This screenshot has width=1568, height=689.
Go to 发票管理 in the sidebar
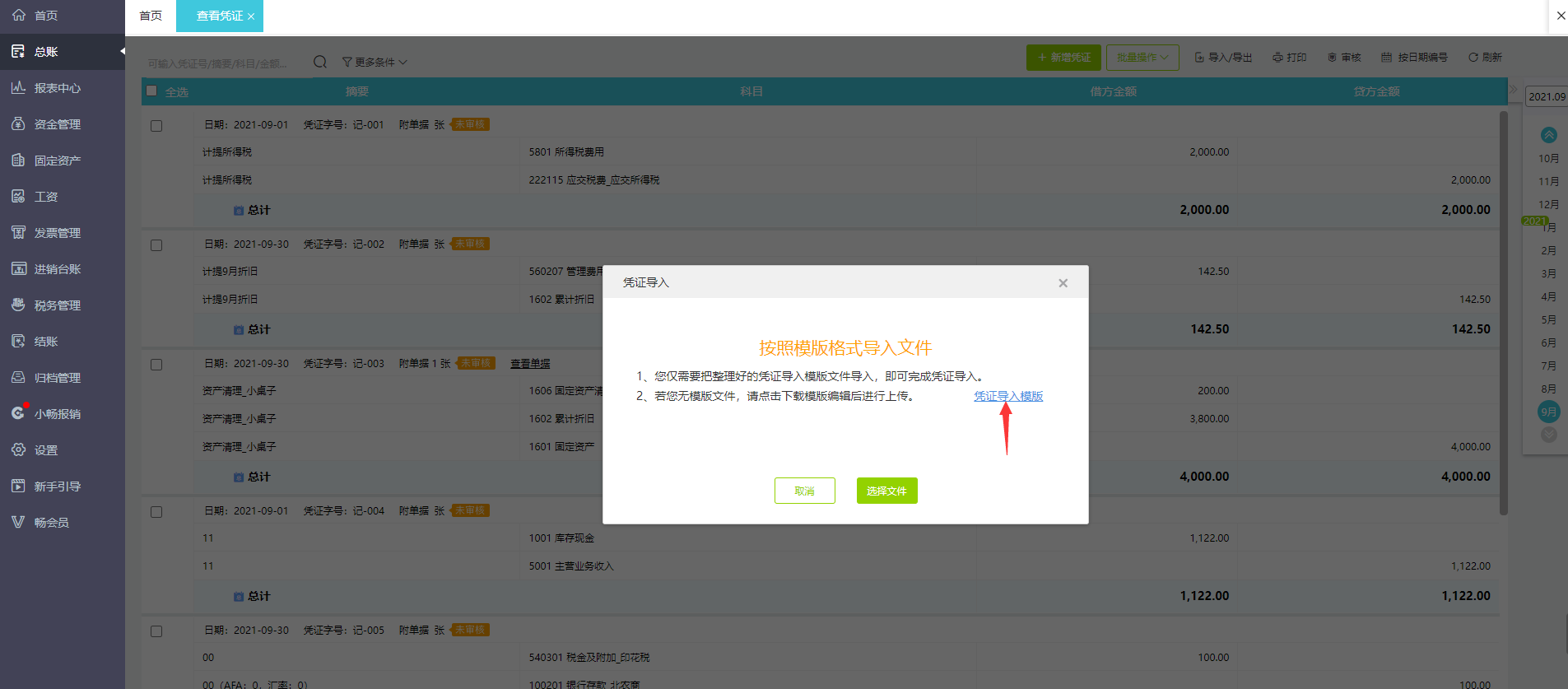[x=57, y=233]
